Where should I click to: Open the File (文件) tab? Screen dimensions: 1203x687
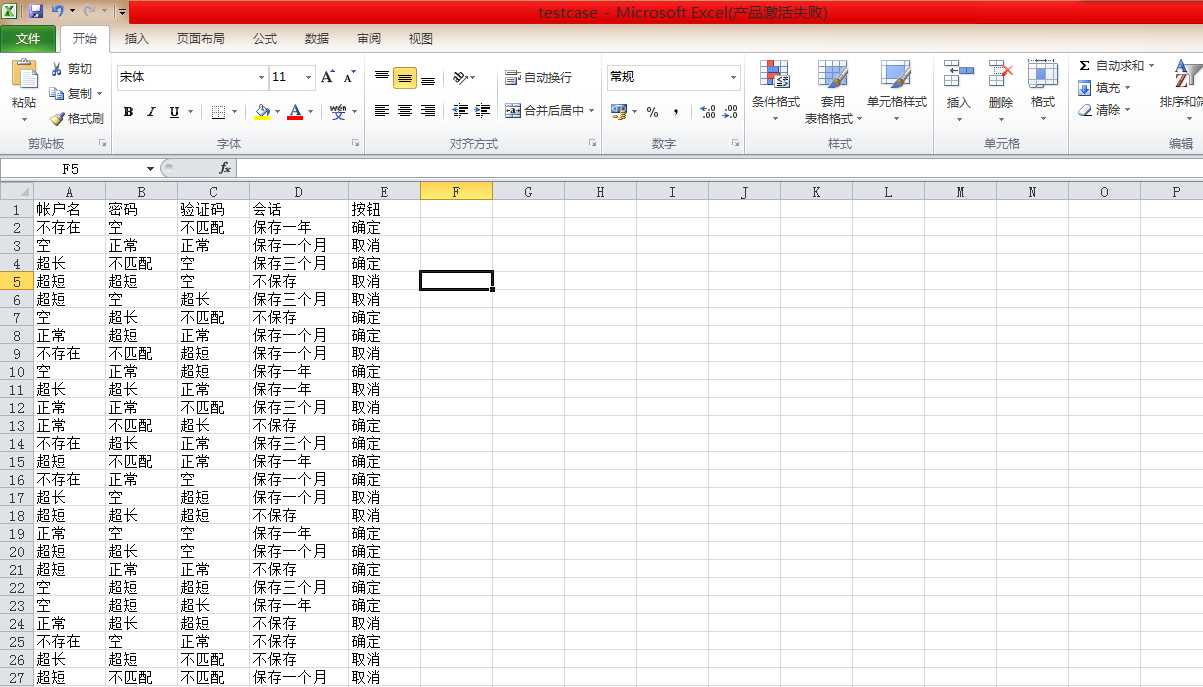(28, 39)
